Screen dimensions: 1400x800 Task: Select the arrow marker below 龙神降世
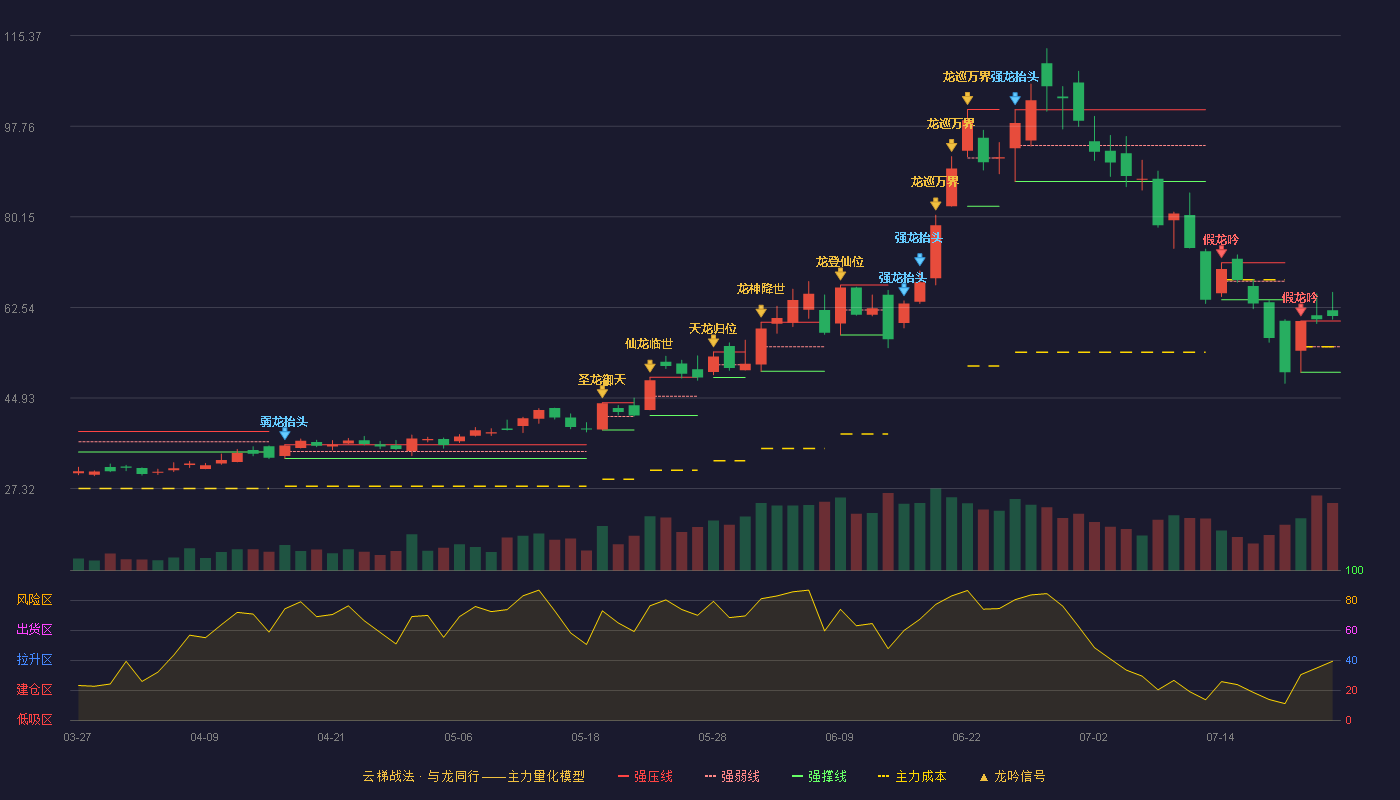761,311
